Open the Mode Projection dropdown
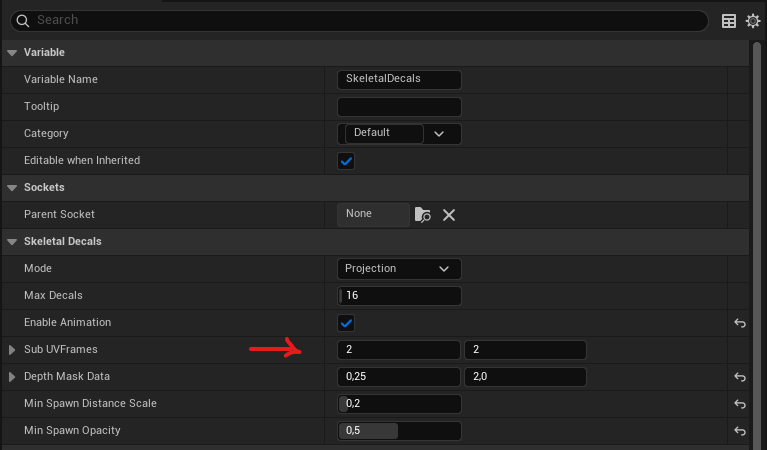The height and width of the screenshot is (450, 767). tap(399, 269)
